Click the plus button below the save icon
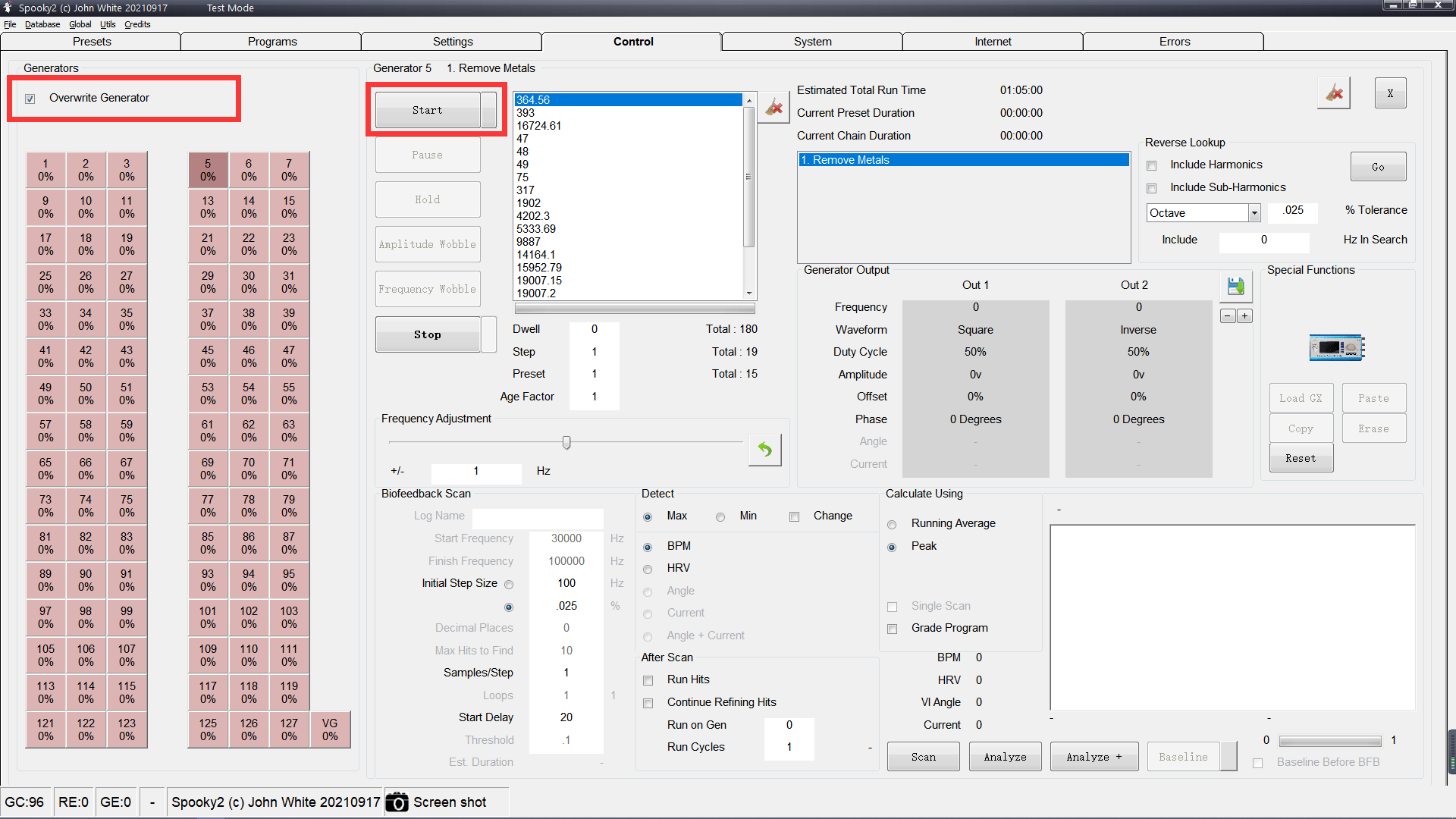Image resolution: width=1456 pixels, height=819 pixels. coord(1244,315)
